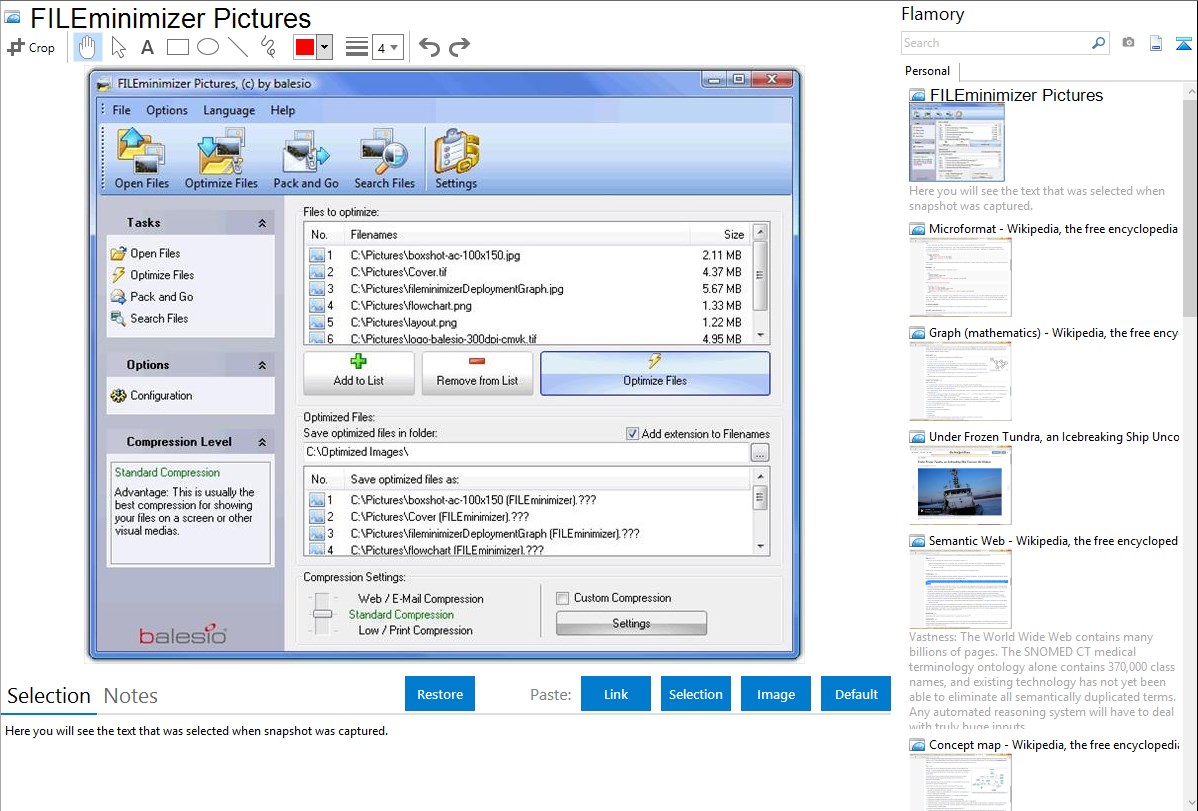Collapse the Compression Level panel

[x=262, y=443]
